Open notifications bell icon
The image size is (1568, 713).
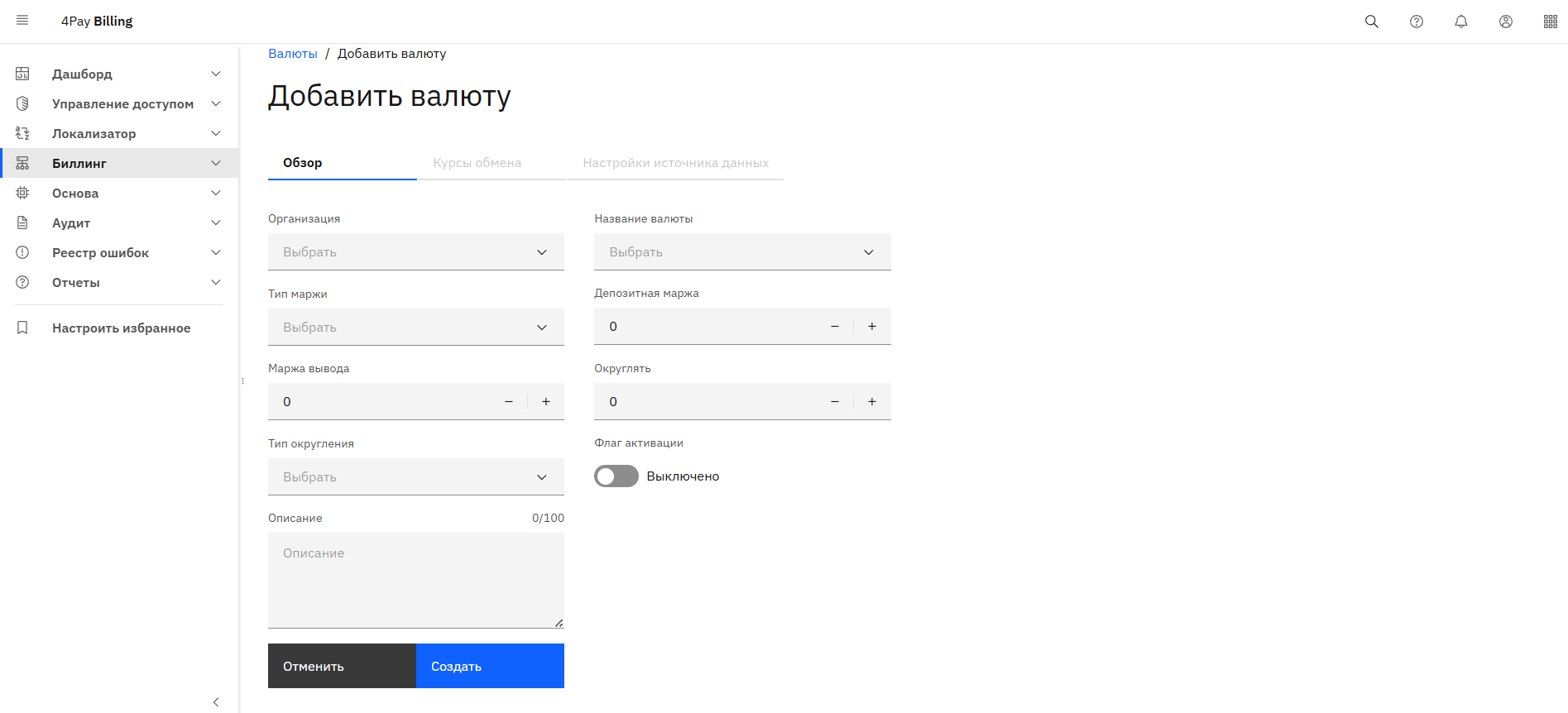coord(1460,22)
